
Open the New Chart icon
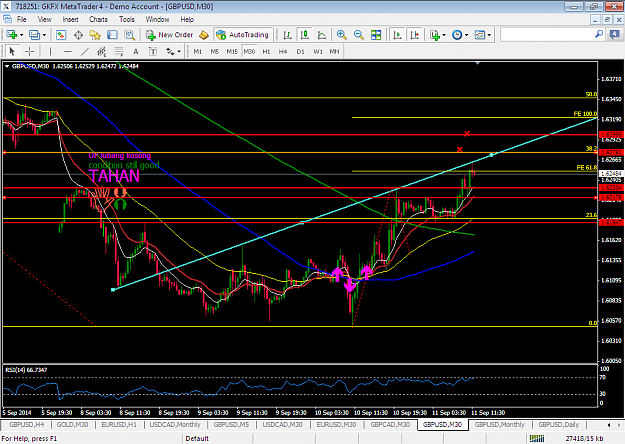click(11, 35)
